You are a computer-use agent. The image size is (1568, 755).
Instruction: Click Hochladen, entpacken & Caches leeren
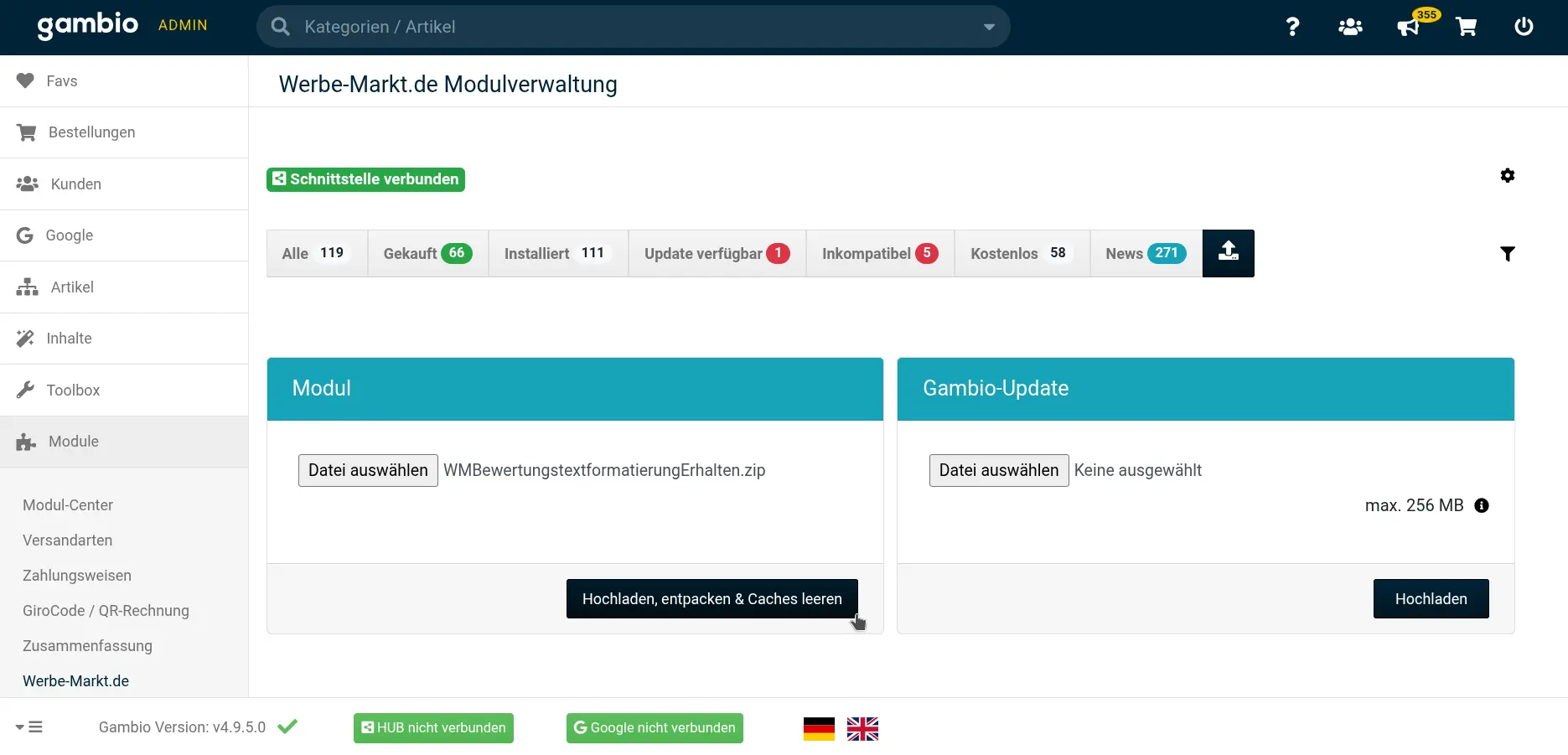[x=712, y=599]
